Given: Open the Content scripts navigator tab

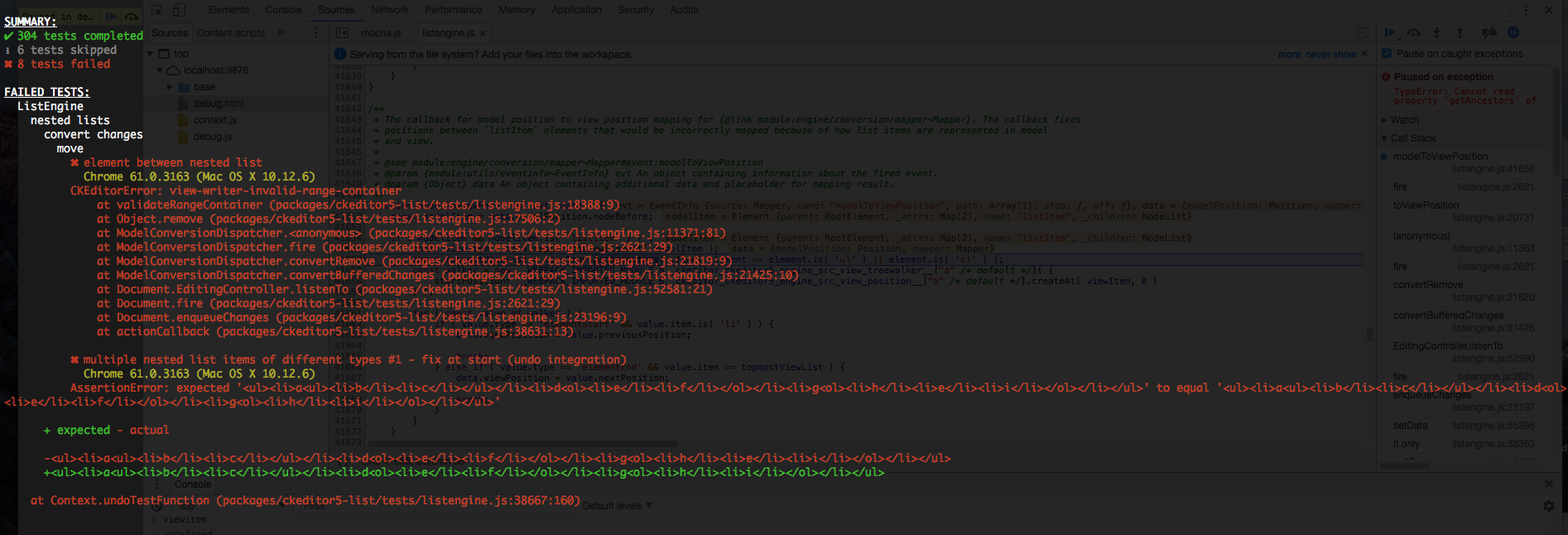Looking at the screenshot, I should pos(231,33).
